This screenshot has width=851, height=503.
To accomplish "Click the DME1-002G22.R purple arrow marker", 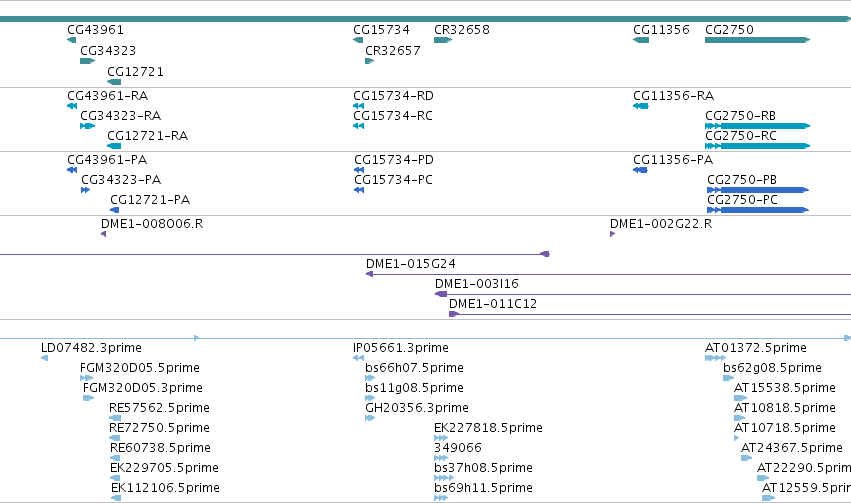I will pos(612,234).
